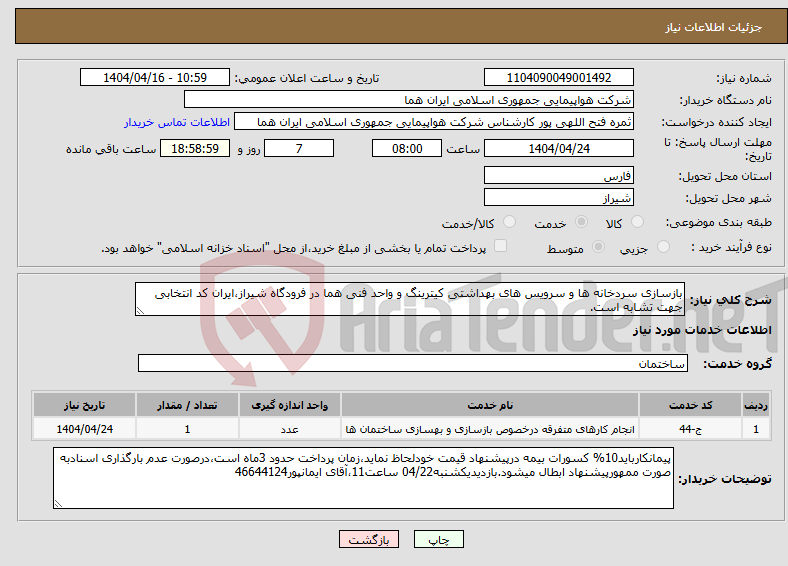
Task: Click the اطلاعات خدمات مورد نیاز heading
Action: (x=702, y=330)
